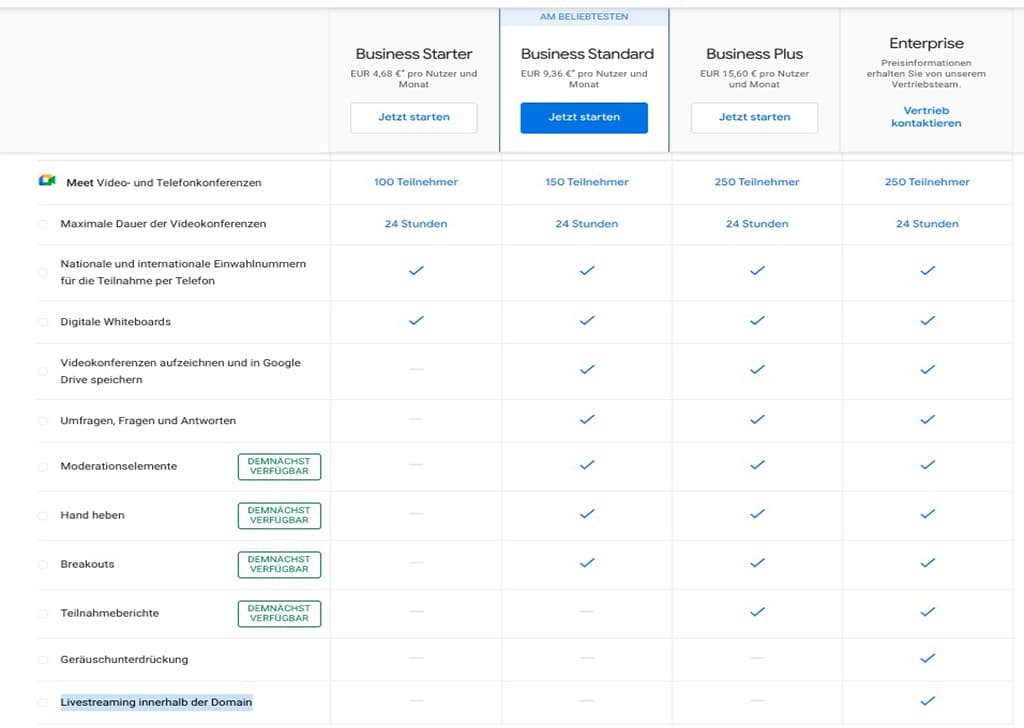Click 24 Stunden in Enterprise column

pos(927,224)
